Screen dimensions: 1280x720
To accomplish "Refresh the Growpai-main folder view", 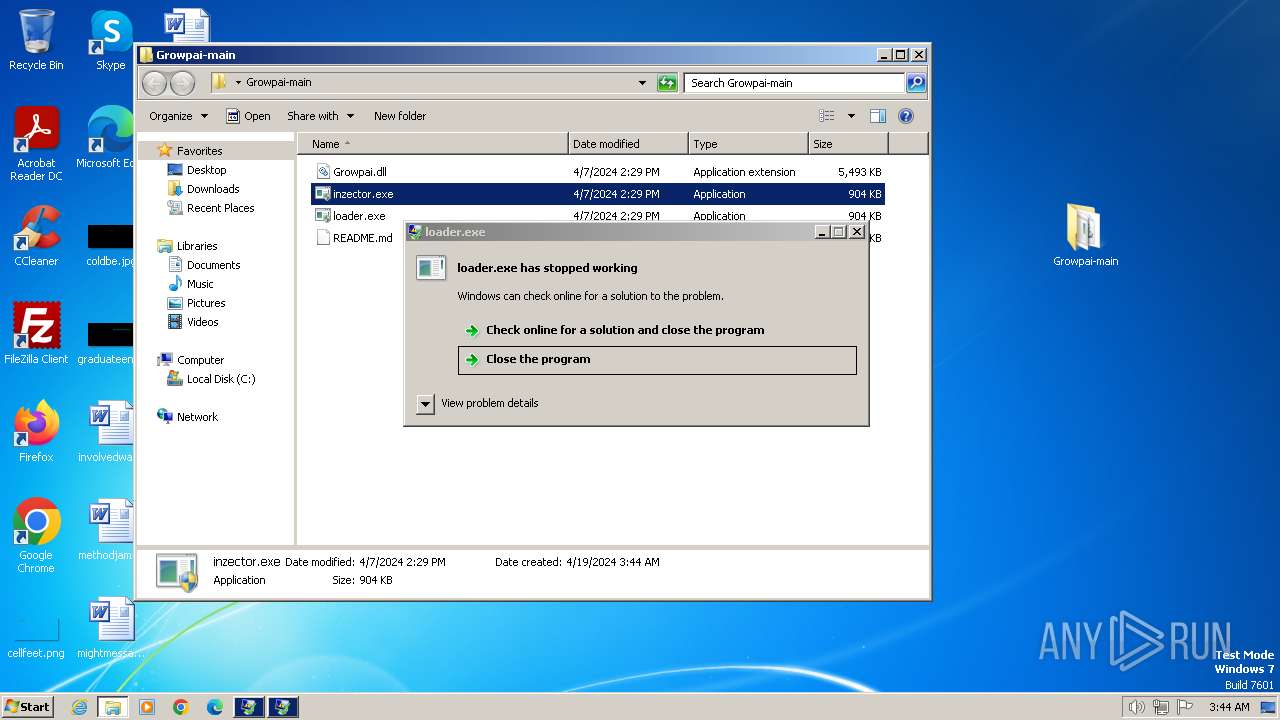I will 667,83.
